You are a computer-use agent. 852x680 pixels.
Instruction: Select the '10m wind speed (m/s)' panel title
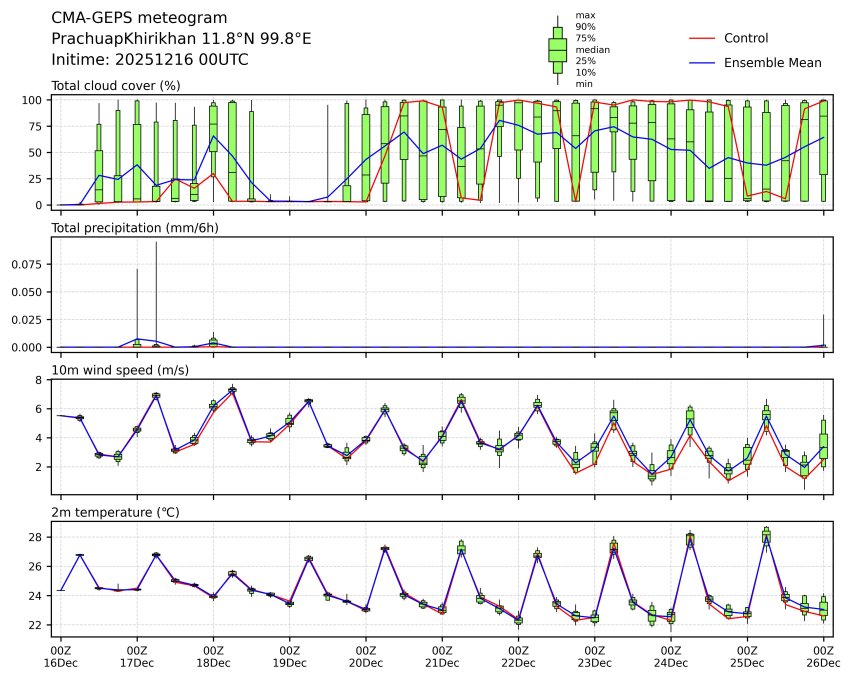pos(120,371)
